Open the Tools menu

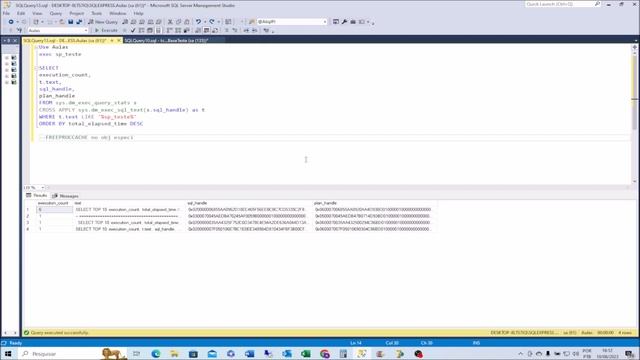pyautogui.click(x=97, y=13)
